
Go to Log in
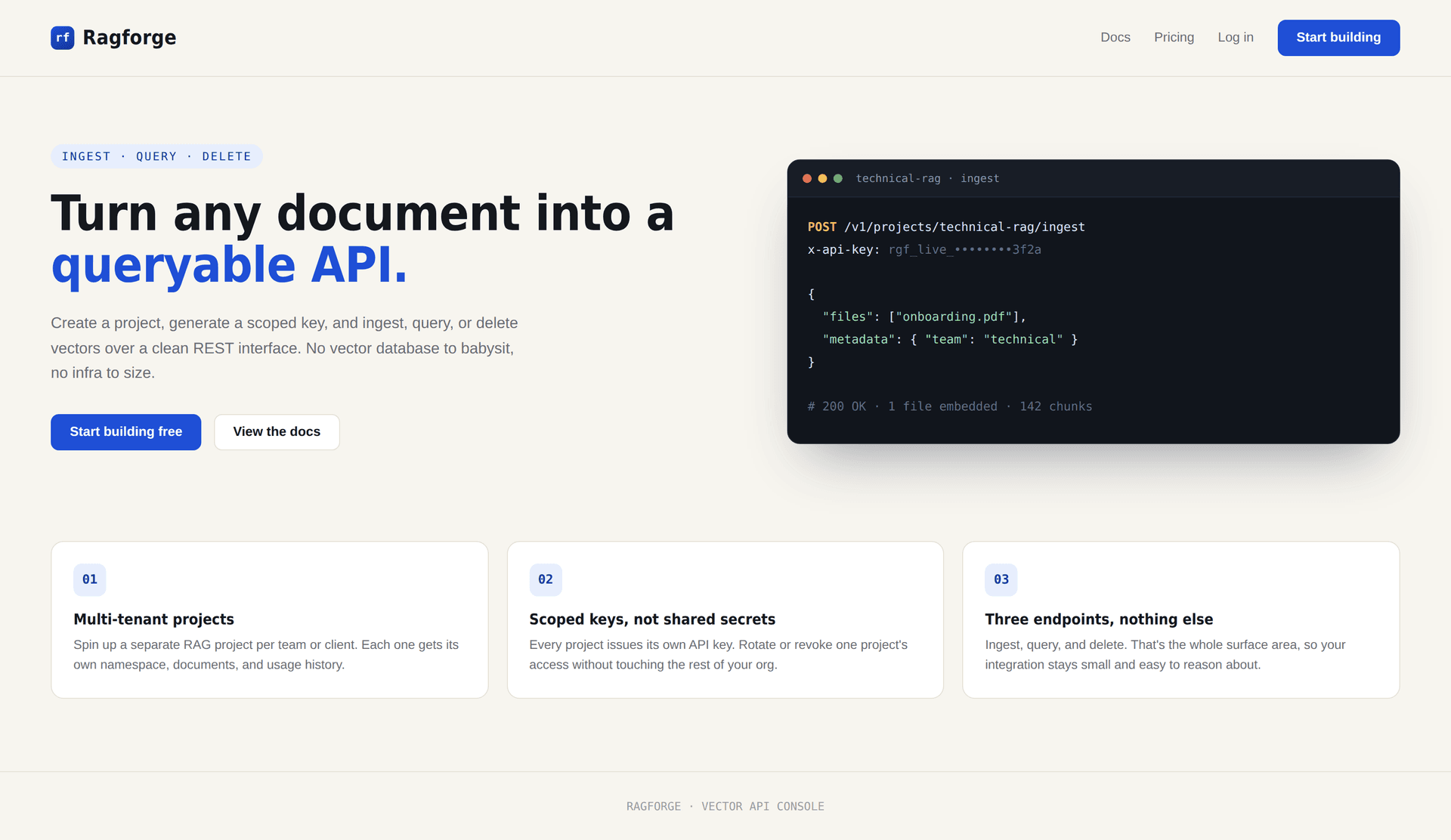tap(1236, 38)
